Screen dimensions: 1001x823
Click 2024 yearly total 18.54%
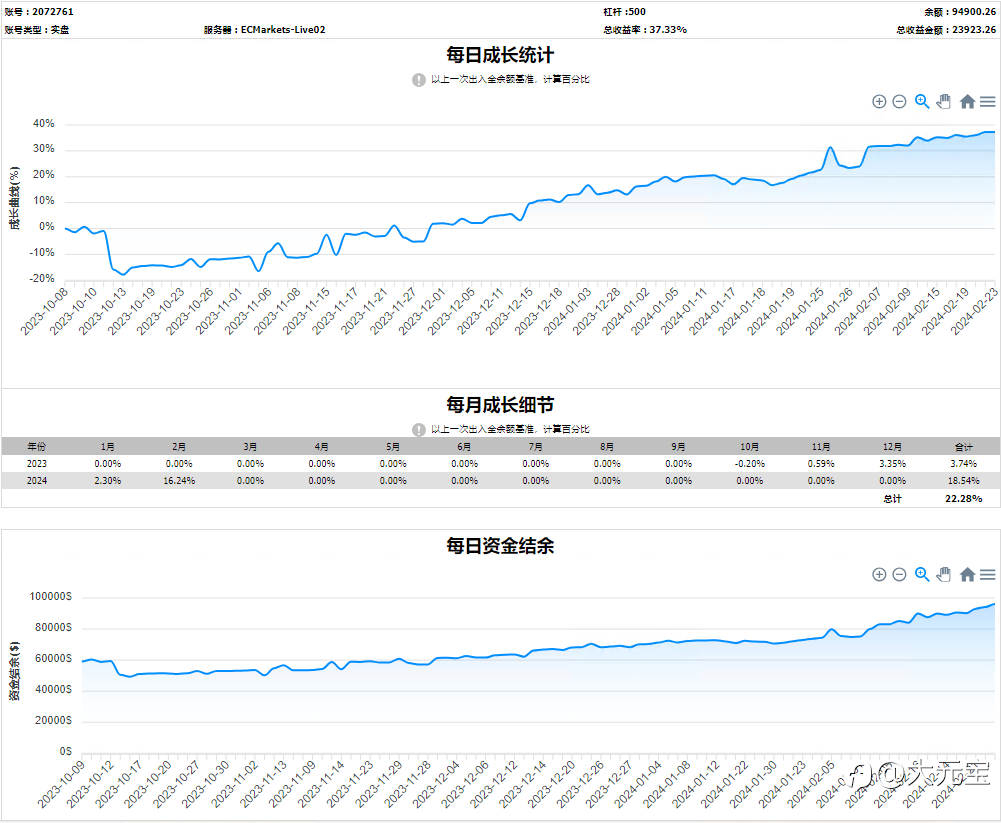[x=963, y=481]
